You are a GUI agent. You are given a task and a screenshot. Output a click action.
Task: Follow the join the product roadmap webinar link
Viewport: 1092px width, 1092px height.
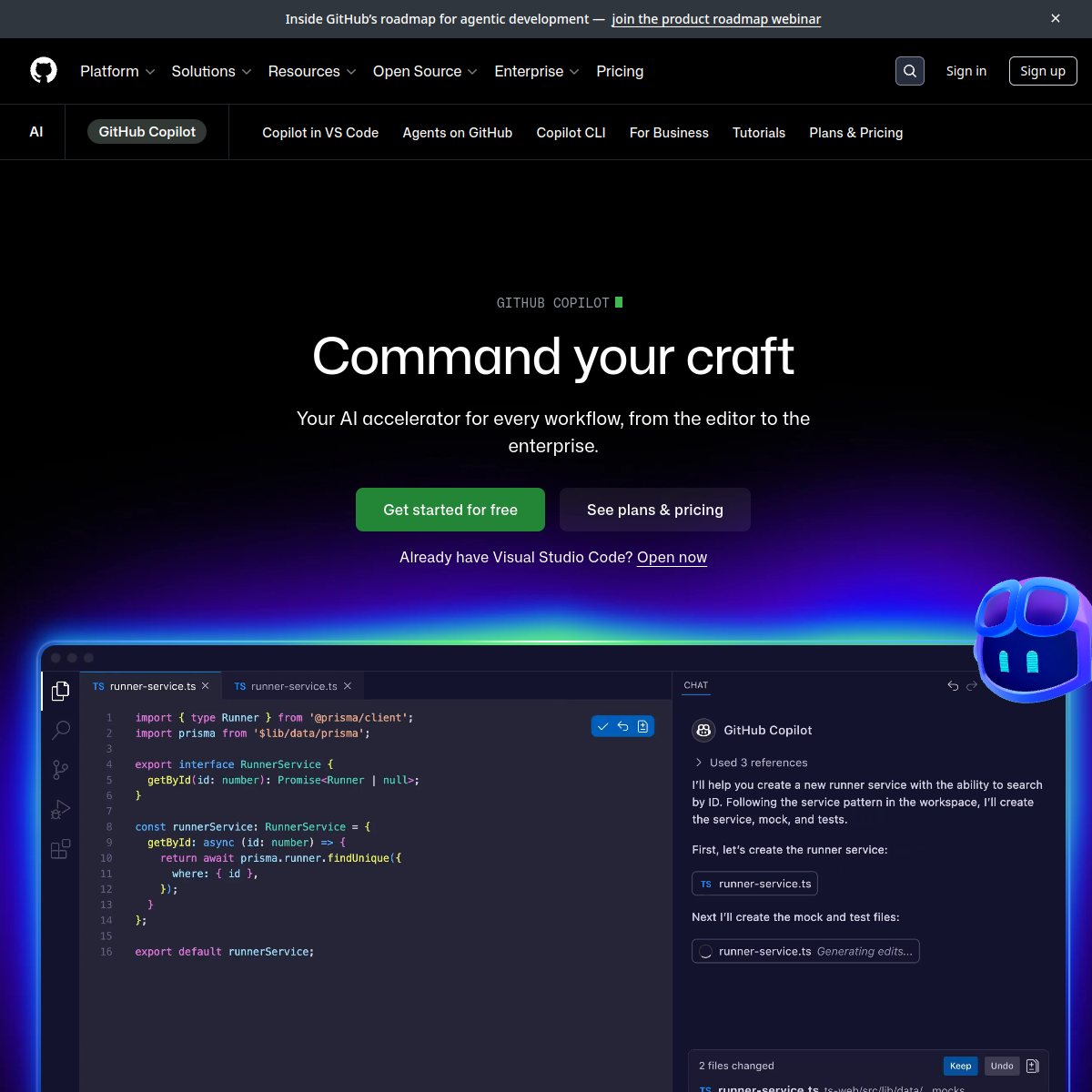[716, 19]
